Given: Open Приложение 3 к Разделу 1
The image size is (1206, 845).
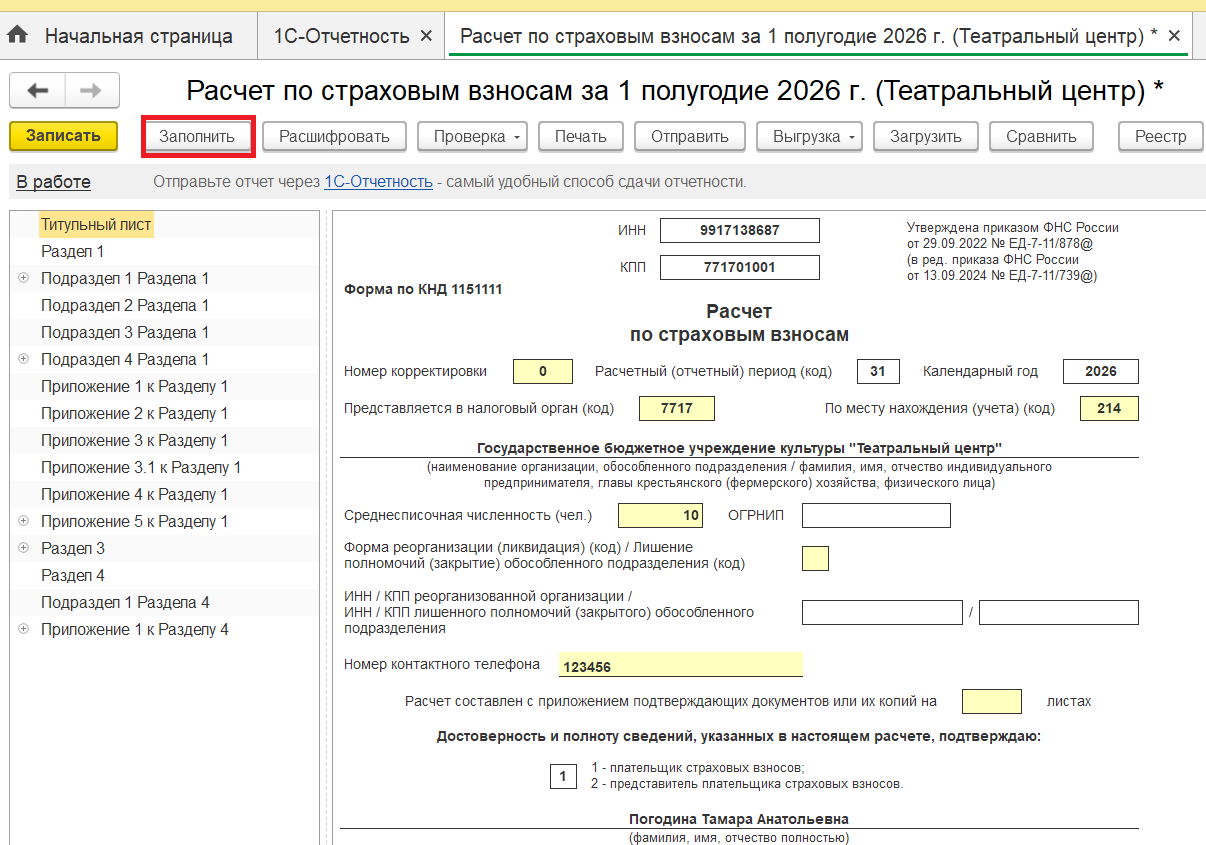Looking at the screenshot, I should 134,440.
